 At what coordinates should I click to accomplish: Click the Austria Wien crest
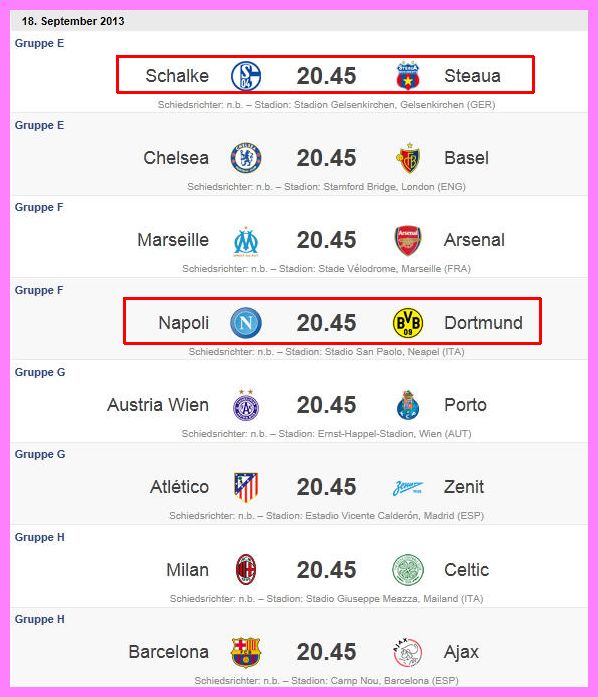point(246,405)
